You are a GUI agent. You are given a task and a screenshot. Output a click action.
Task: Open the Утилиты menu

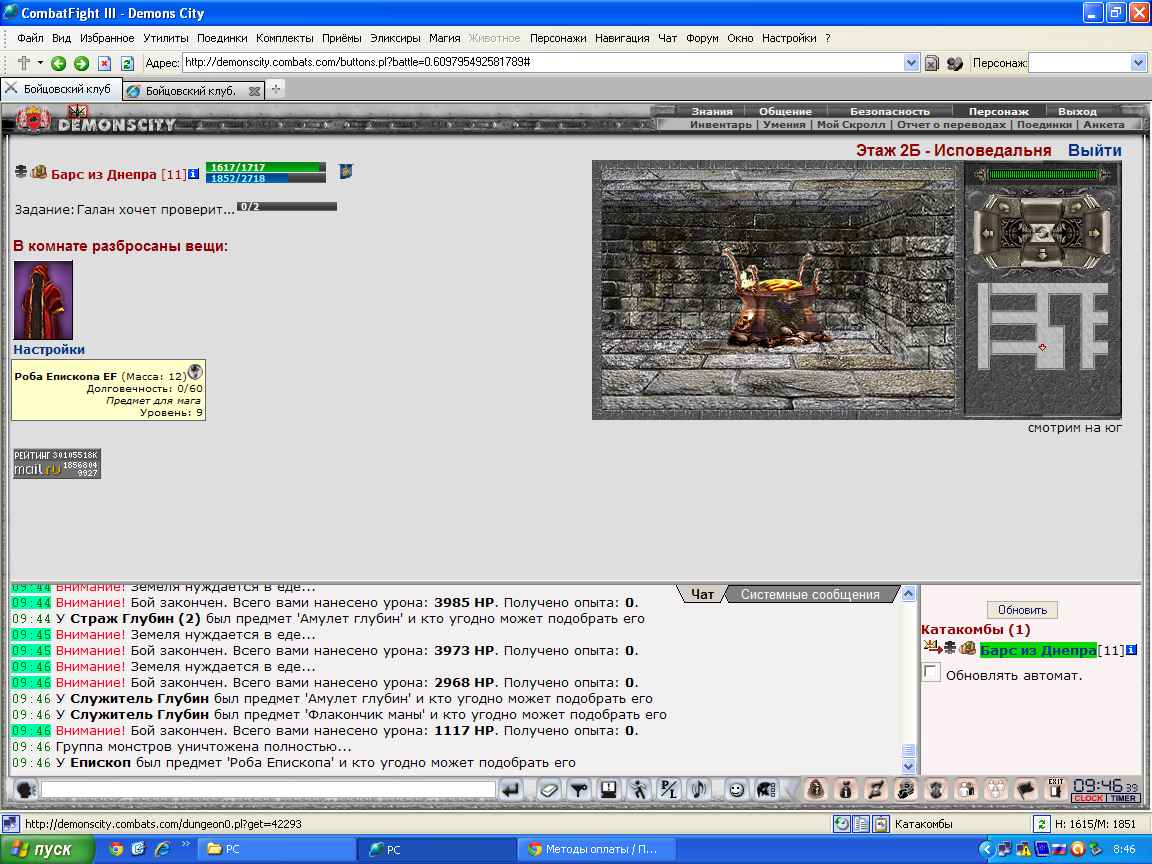click(x=165, y=38)
